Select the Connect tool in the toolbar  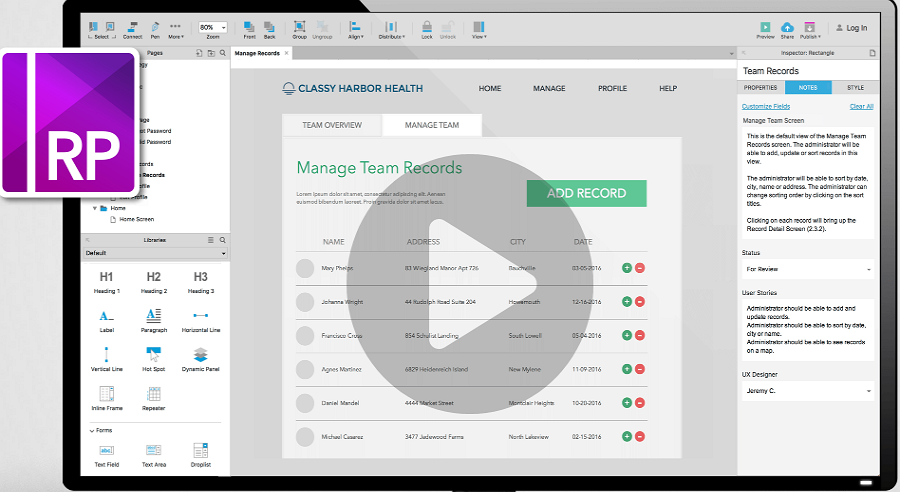tap(133, 30)
